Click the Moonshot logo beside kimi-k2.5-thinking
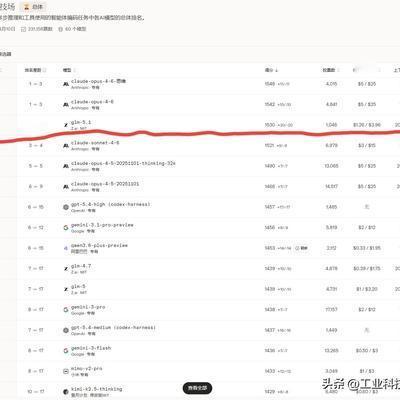This screenshot has width=400, height=400. coord(66,392)
